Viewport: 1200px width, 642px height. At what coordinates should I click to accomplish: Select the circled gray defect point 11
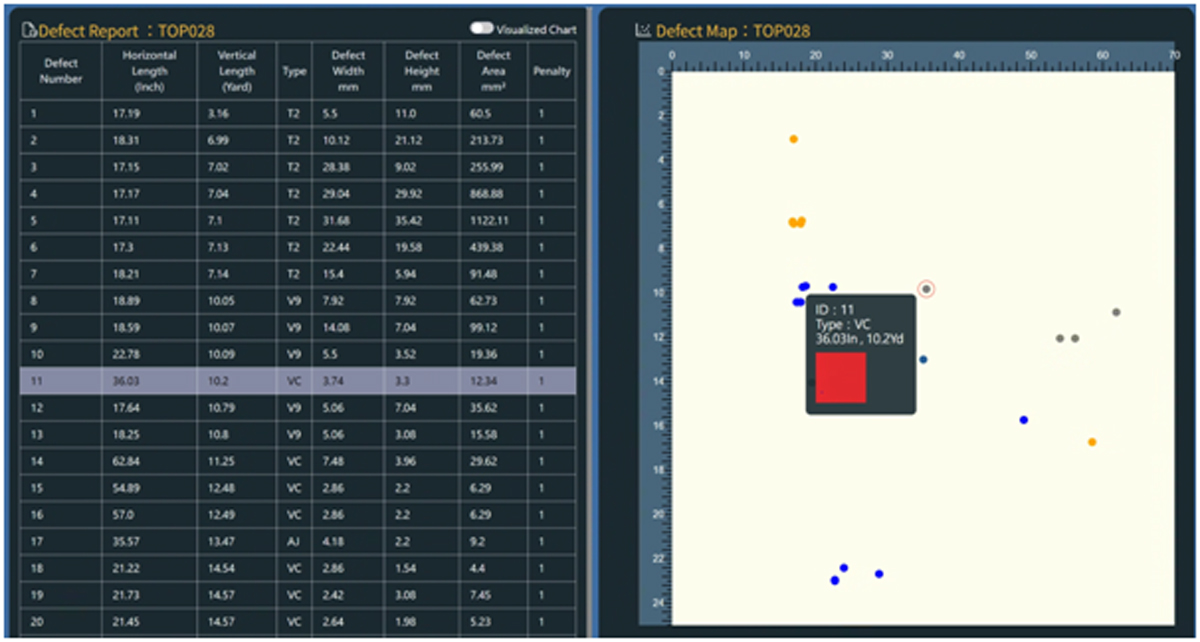[926, 289]
